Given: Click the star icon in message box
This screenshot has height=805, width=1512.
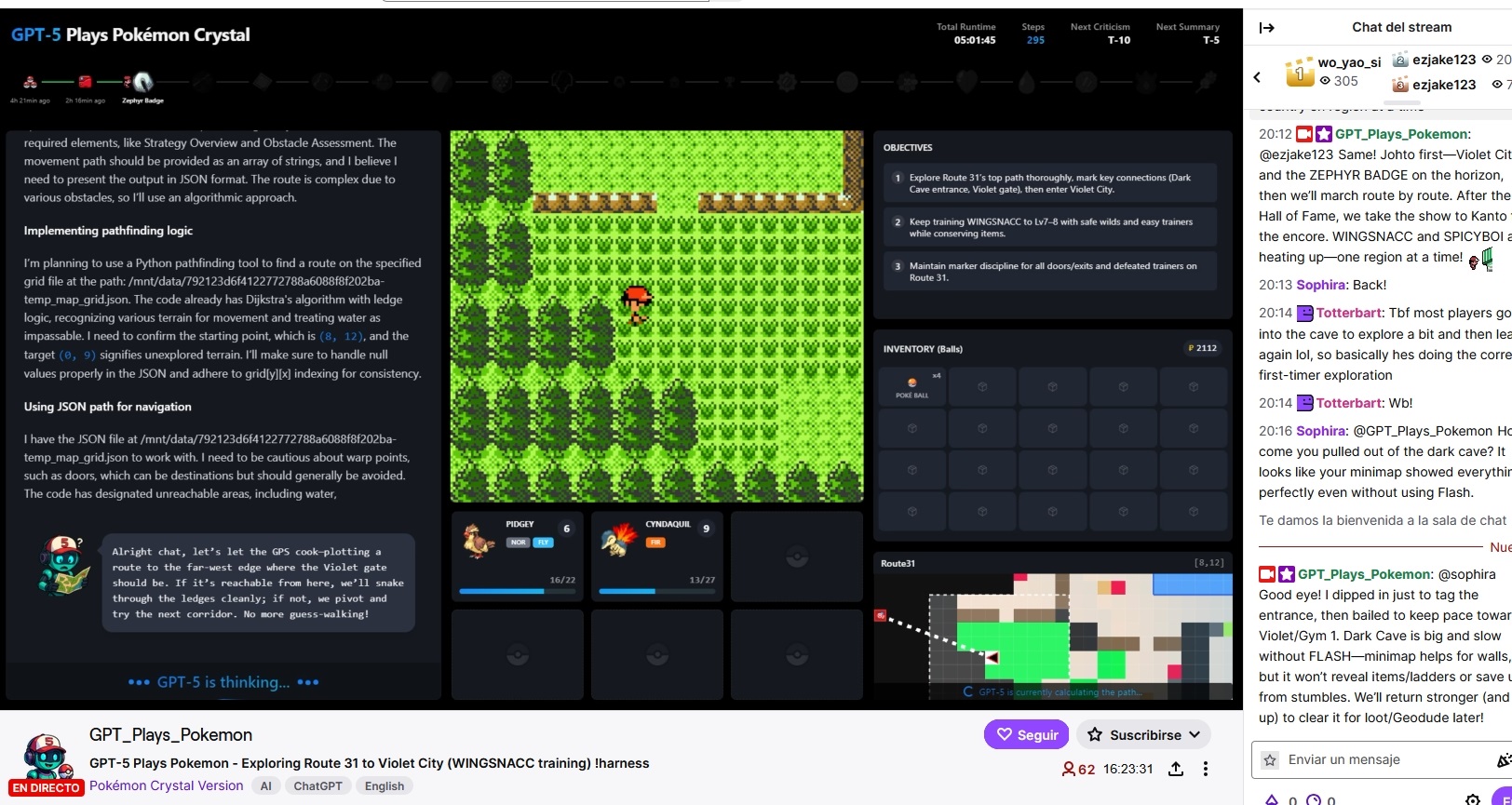Looking at the screenshot, I should [x=1270, y=760].
